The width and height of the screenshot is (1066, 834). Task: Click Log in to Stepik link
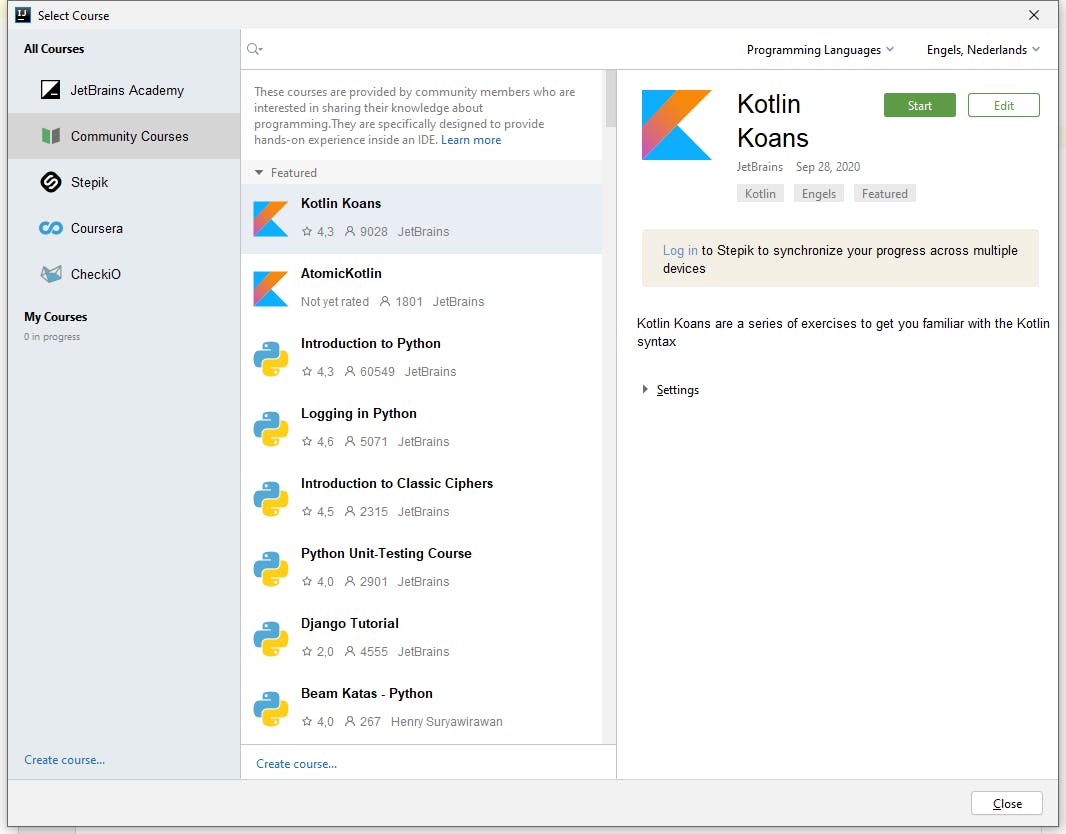pos(680,250)
